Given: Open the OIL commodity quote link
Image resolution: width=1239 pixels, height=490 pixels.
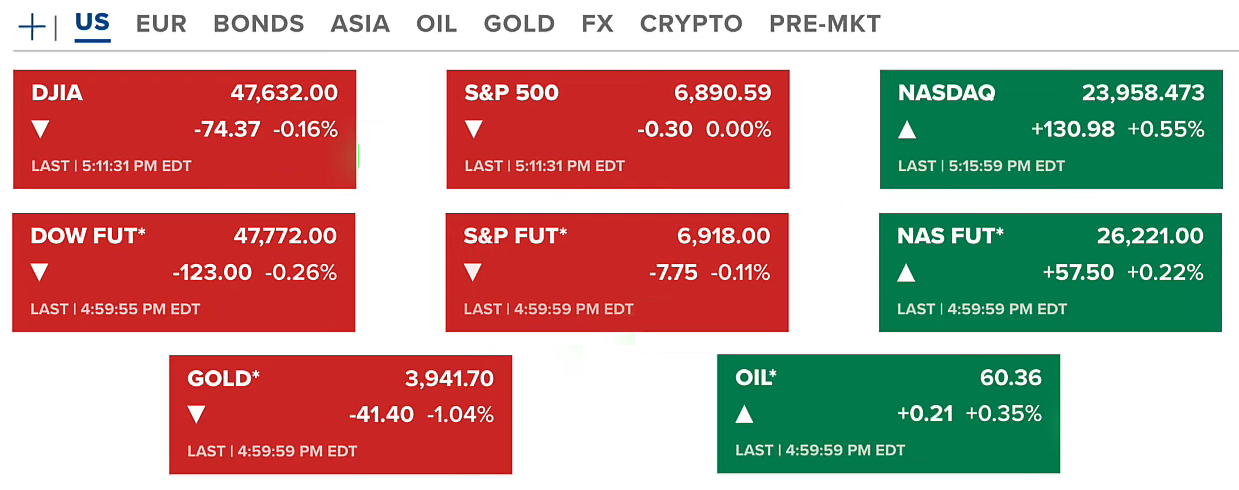Looking at the screenshot, I should pyautogui.click(x=756, y=379).
